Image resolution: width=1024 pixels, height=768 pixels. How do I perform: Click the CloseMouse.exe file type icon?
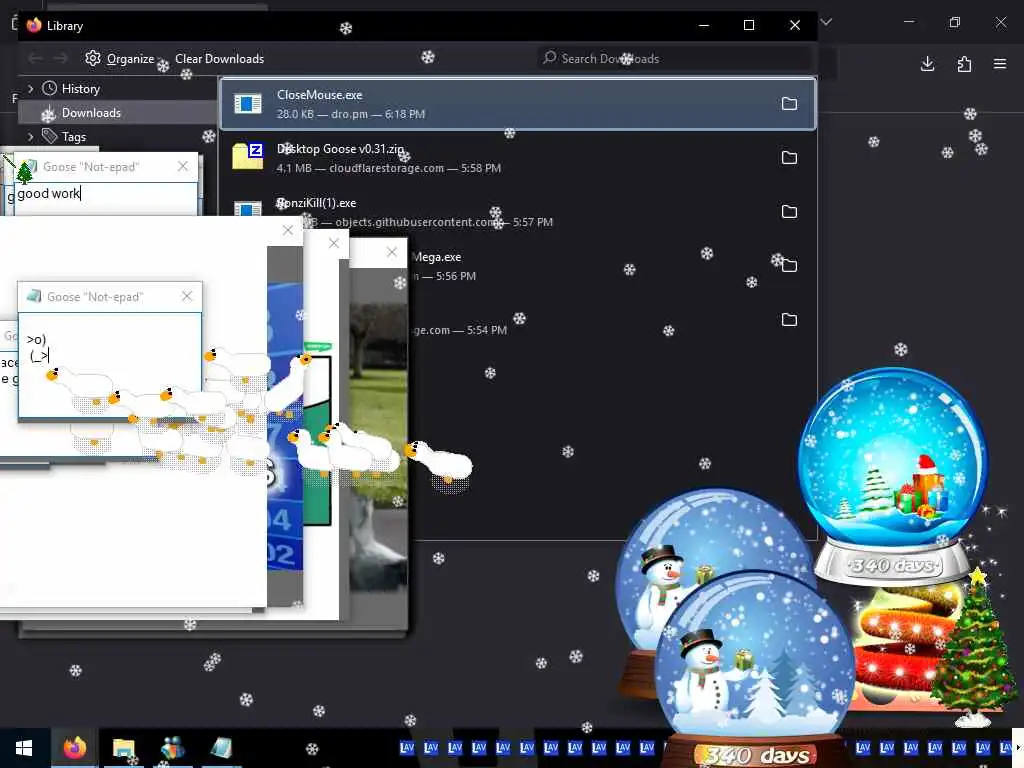(248, 103)
